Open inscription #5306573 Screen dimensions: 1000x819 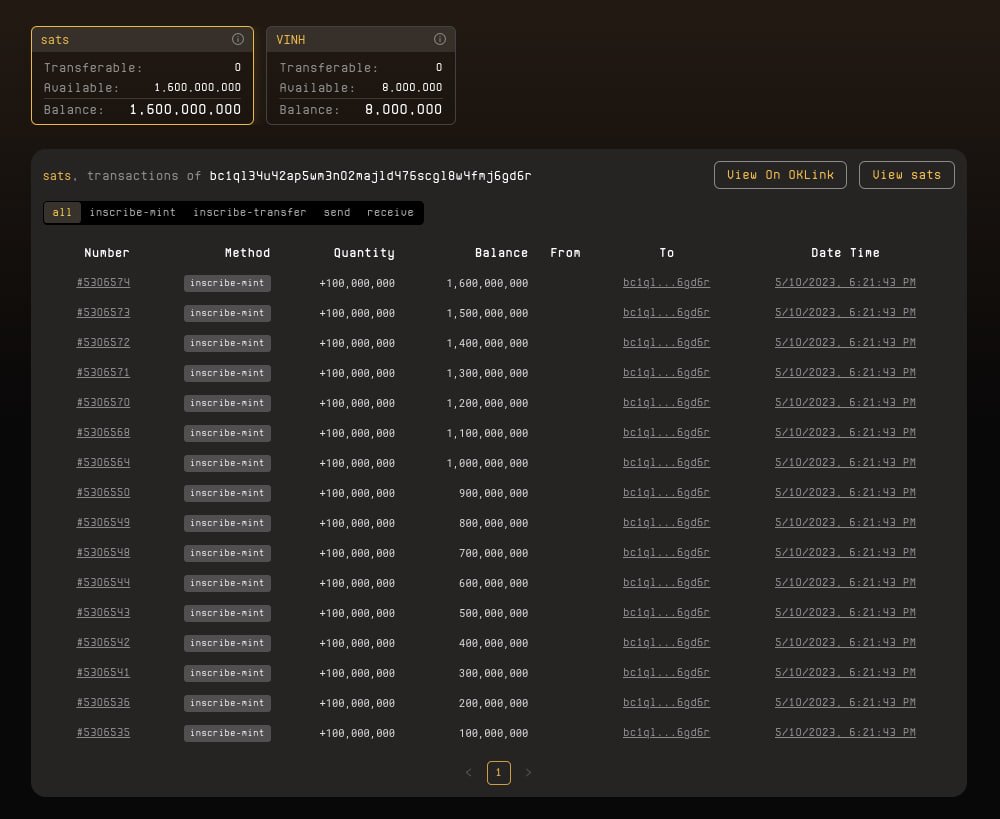coord(103,312)
